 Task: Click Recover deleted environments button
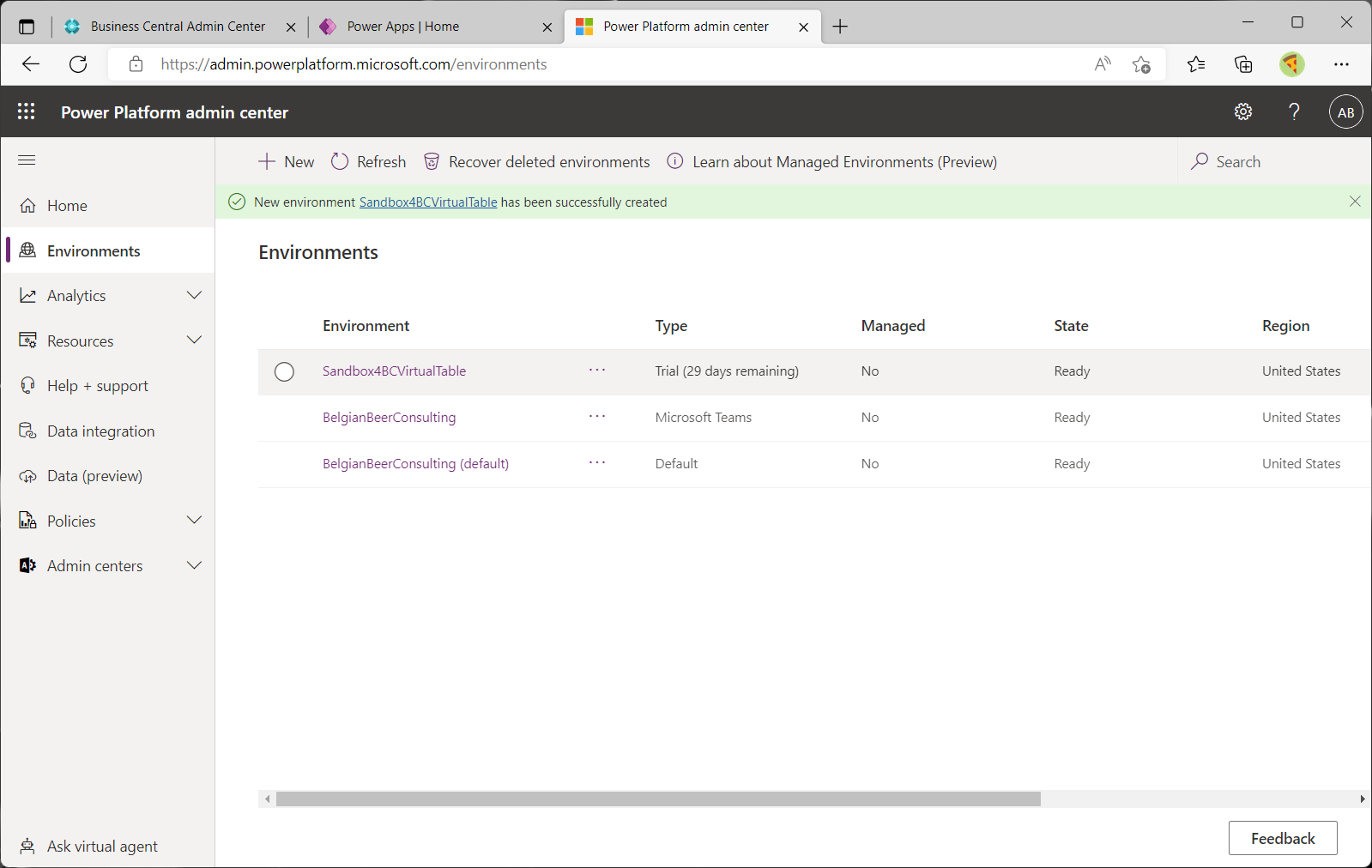click(x=537, y=162)
